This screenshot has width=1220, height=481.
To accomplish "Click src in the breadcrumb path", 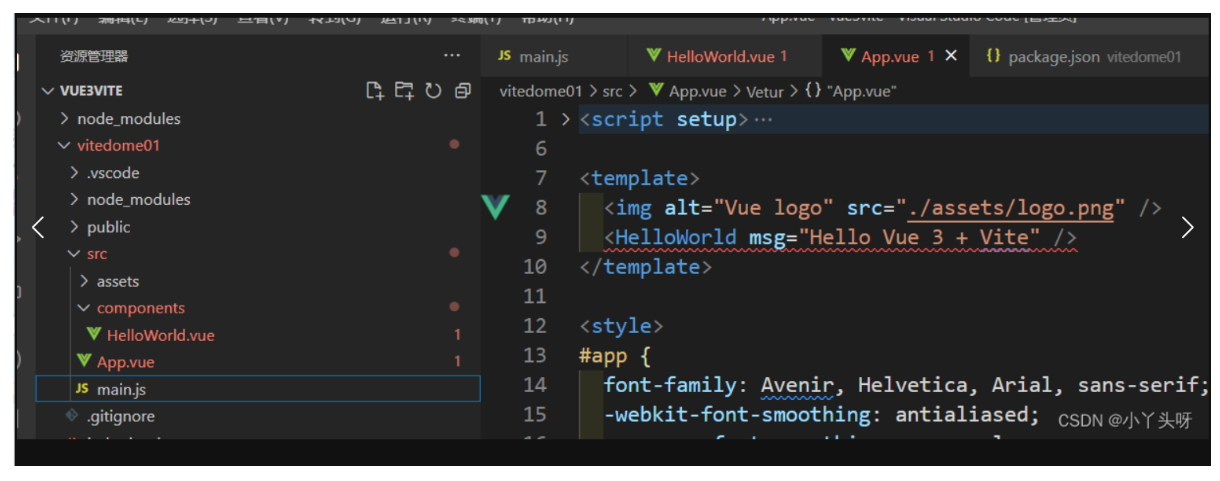I will (612, 91).
